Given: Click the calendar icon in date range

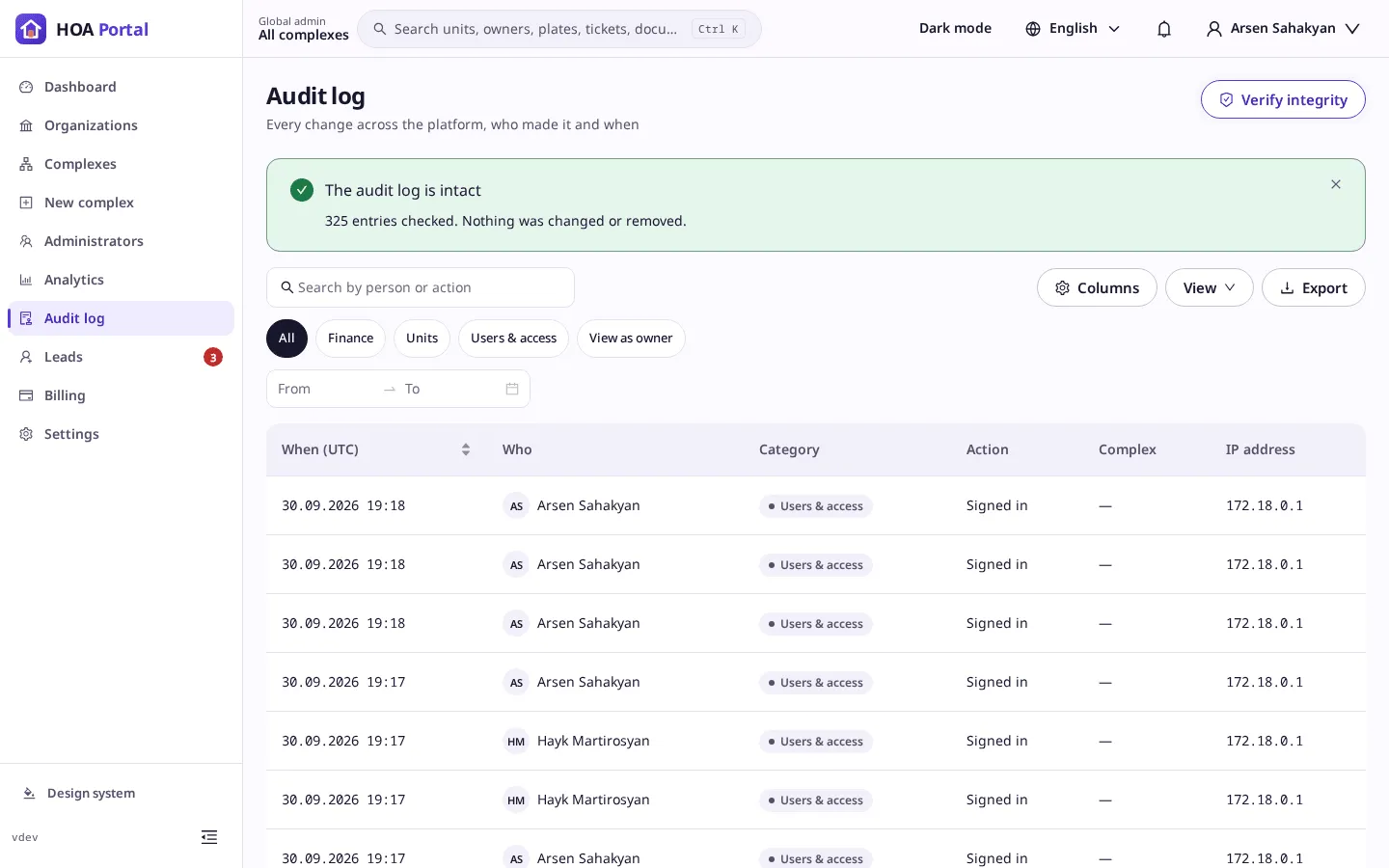Looking at the screenshot, I should 512,389.
